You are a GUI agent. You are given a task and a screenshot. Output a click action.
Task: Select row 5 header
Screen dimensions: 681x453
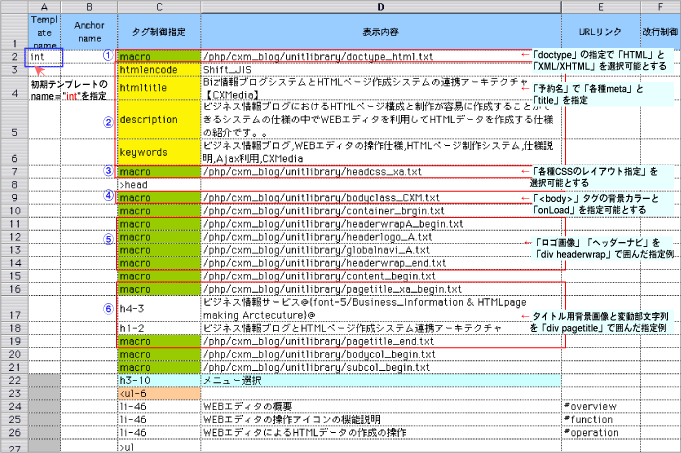tap(14, 119)
